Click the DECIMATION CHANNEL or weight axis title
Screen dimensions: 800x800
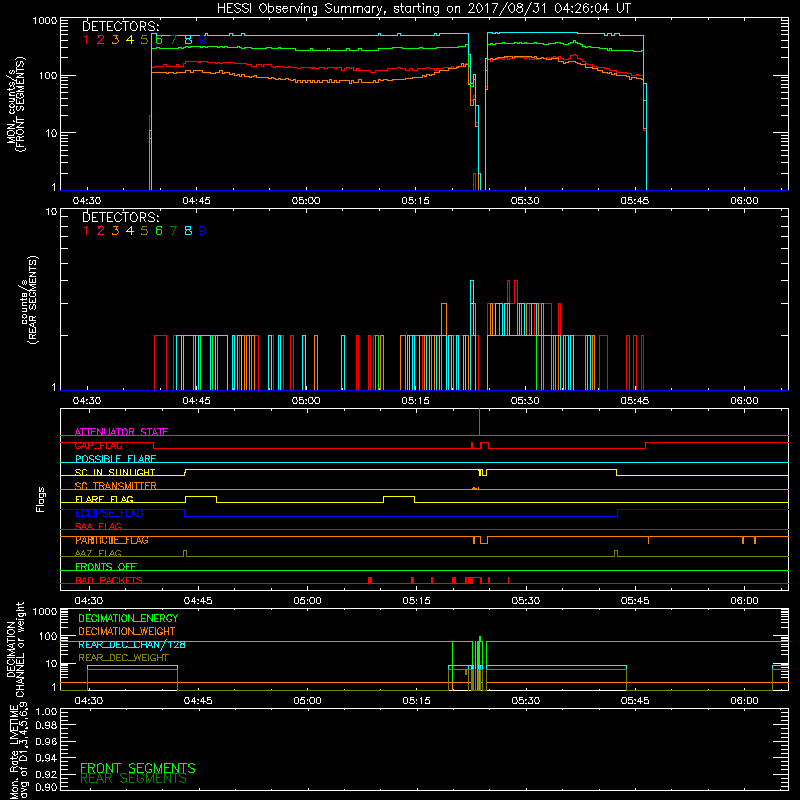15,649
